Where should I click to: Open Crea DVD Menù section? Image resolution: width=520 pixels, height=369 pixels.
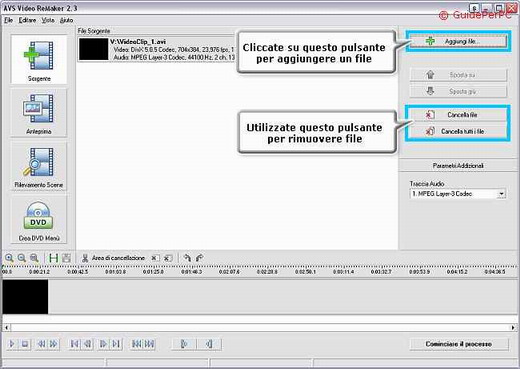(39, 219)
